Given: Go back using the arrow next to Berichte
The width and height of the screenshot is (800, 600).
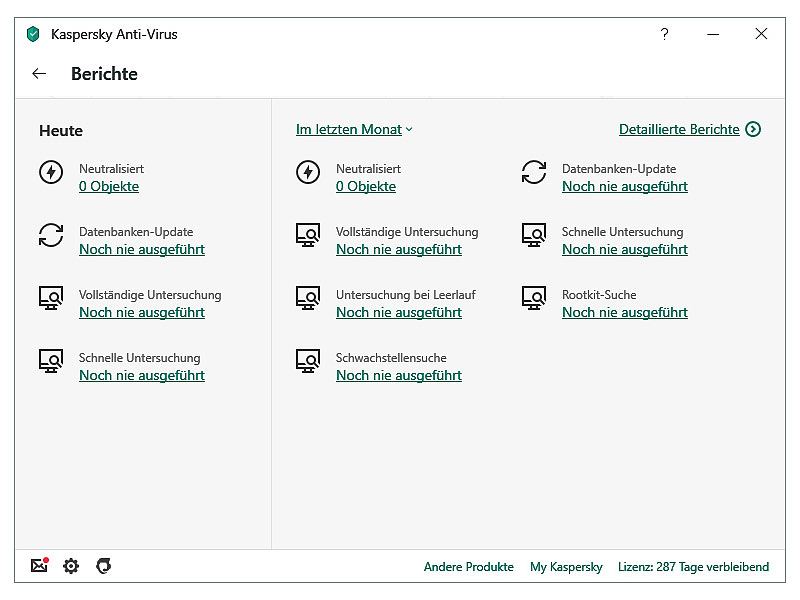Looking at the screenshot, I should coord(39,74).
